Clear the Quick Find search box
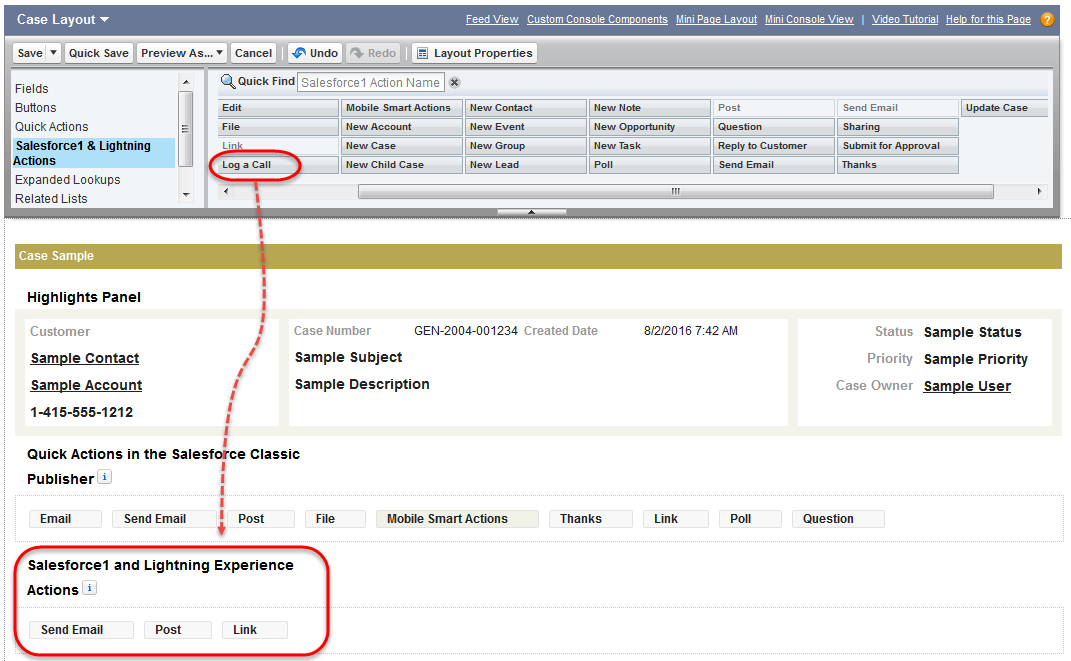 [x=454, y=83]
